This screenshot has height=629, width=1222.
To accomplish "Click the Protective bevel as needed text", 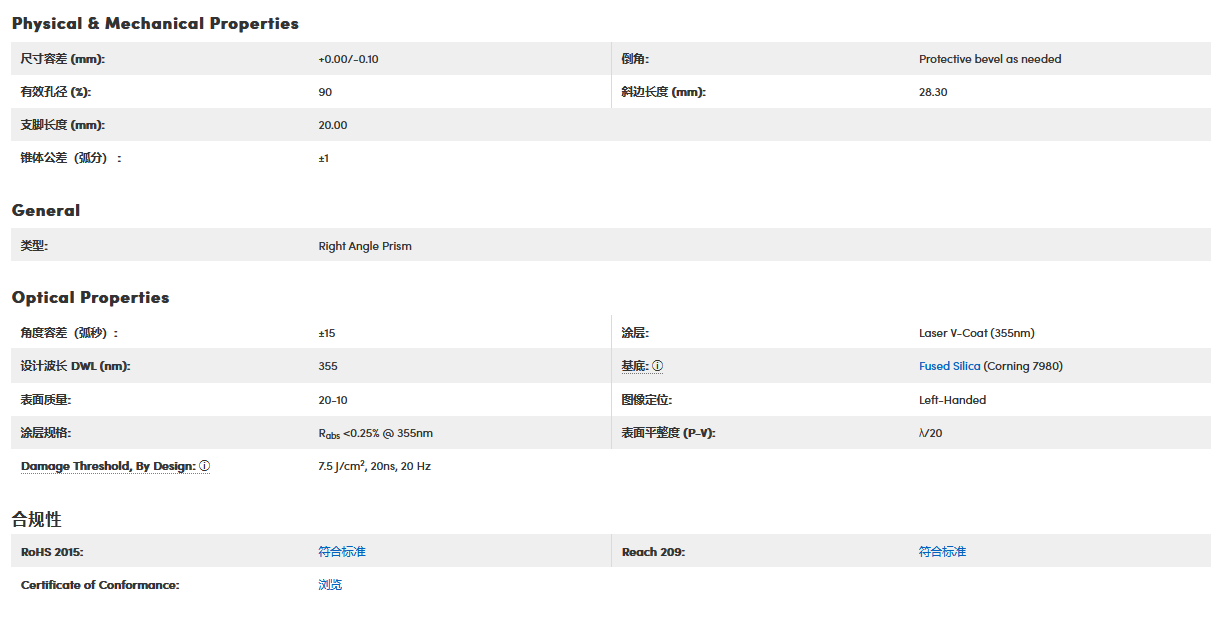I will [990, 59].
